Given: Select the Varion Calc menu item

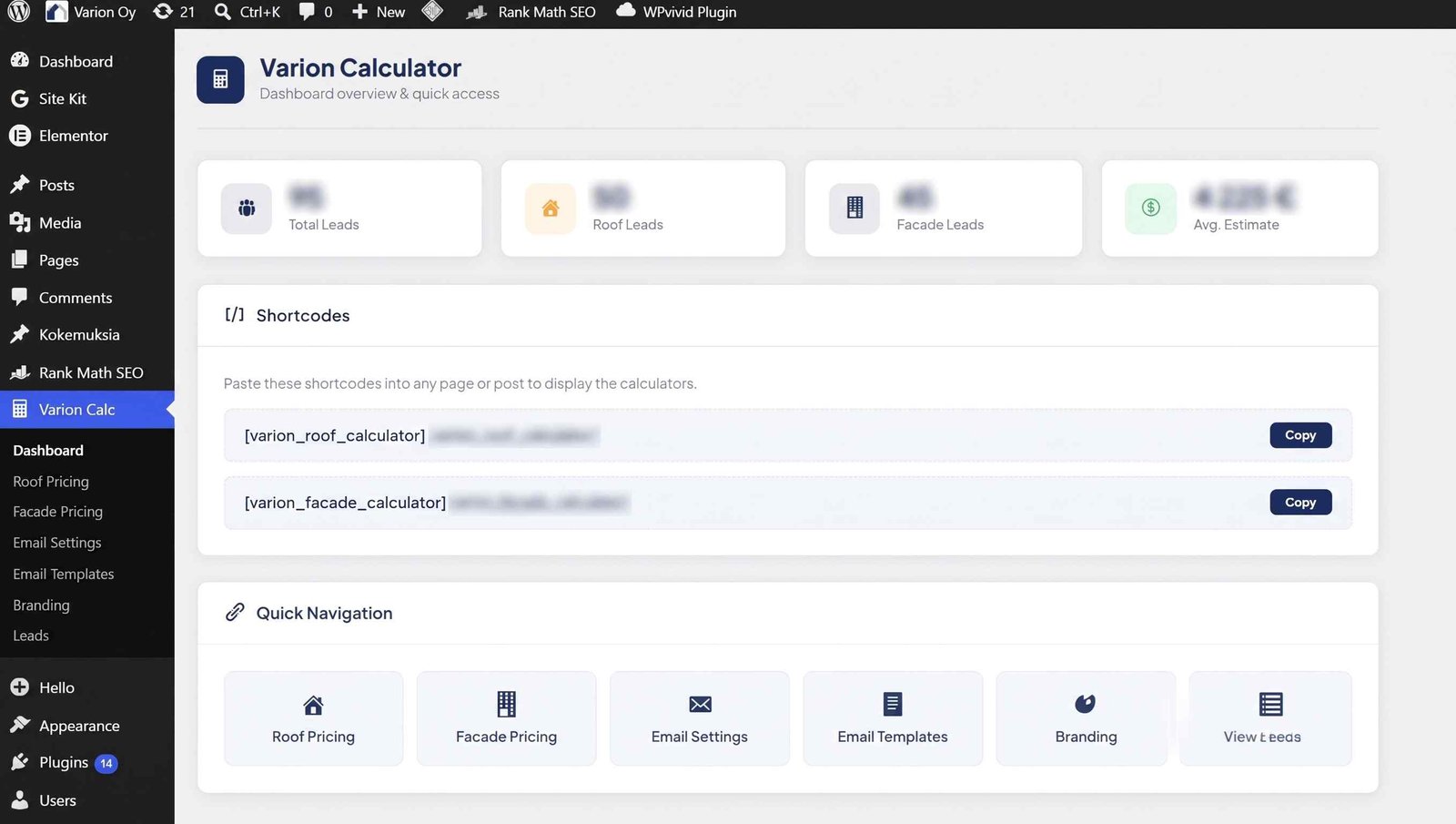Looking at the screenshot, I should 87,410.
